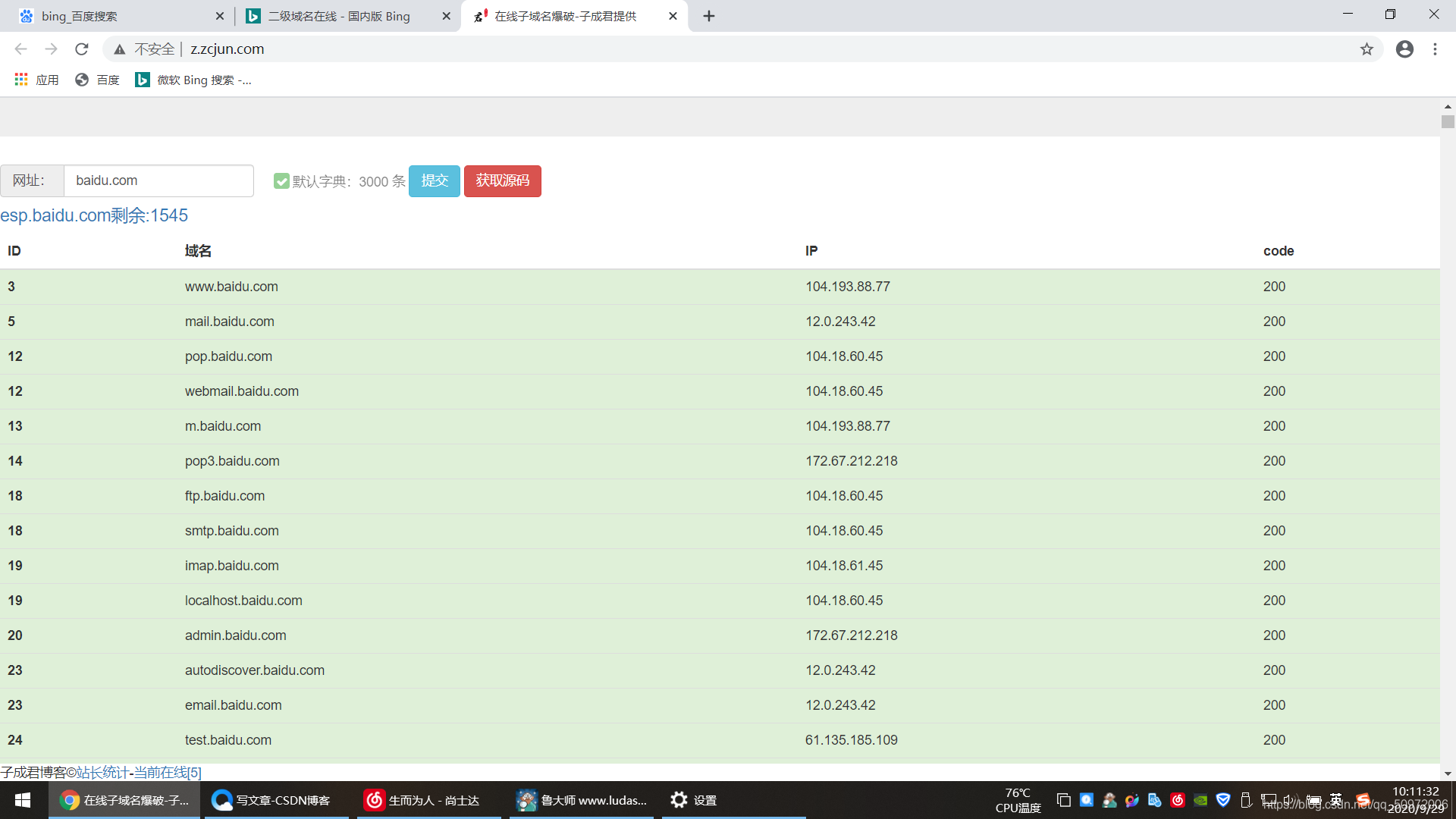Screen dimensions: 1456x819
Task: Click the USB safely-remove tray icon
Action: click(x=1246, y=800)
